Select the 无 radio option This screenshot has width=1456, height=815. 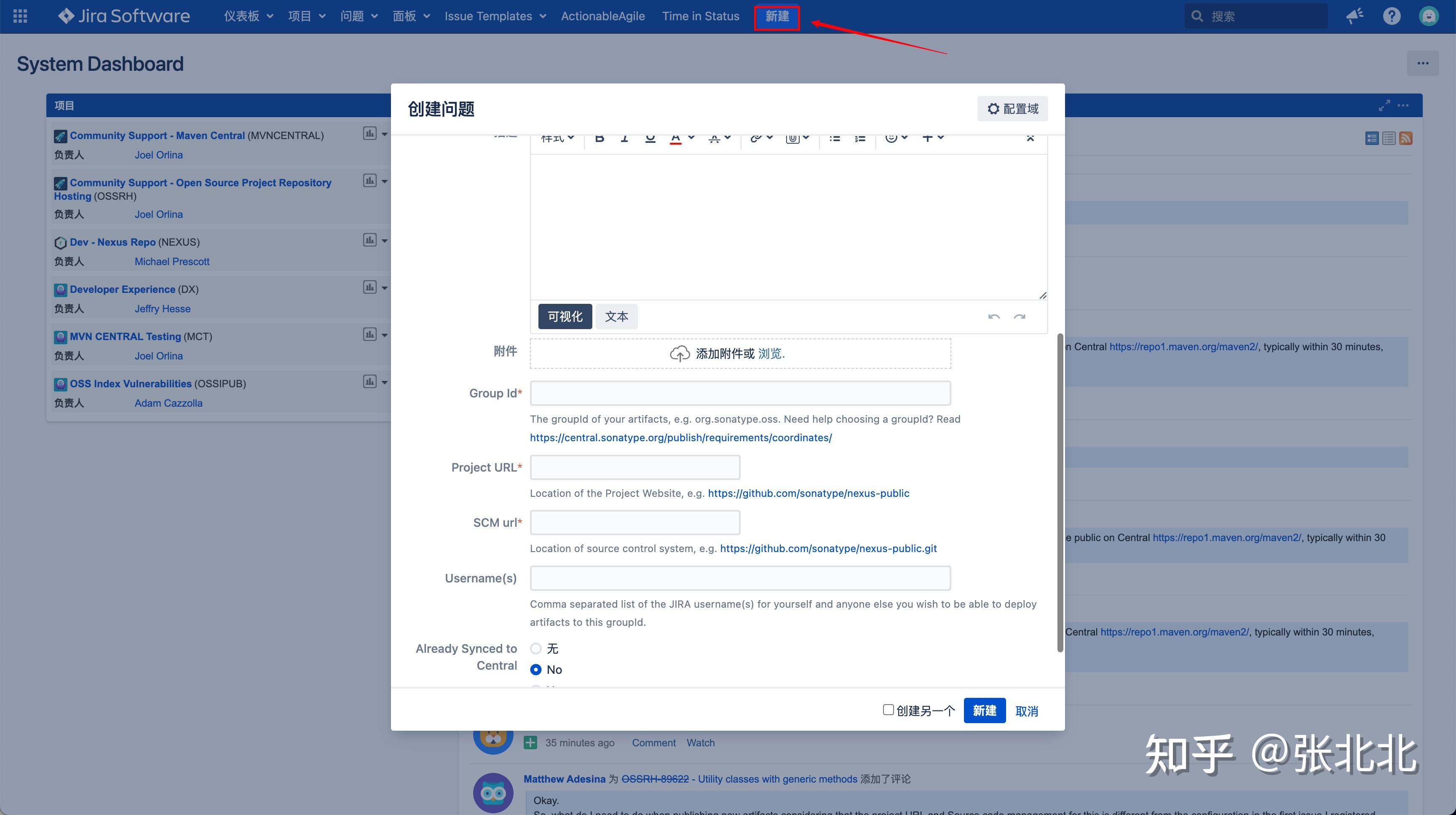click(x=536, y=649)
